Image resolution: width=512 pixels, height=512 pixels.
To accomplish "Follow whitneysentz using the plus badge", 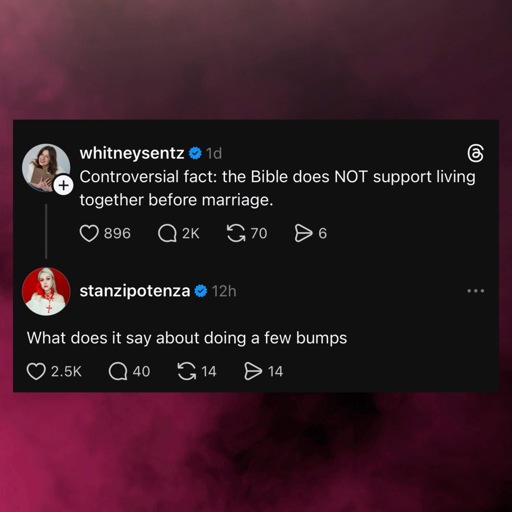I will click(x=63, y=185).
